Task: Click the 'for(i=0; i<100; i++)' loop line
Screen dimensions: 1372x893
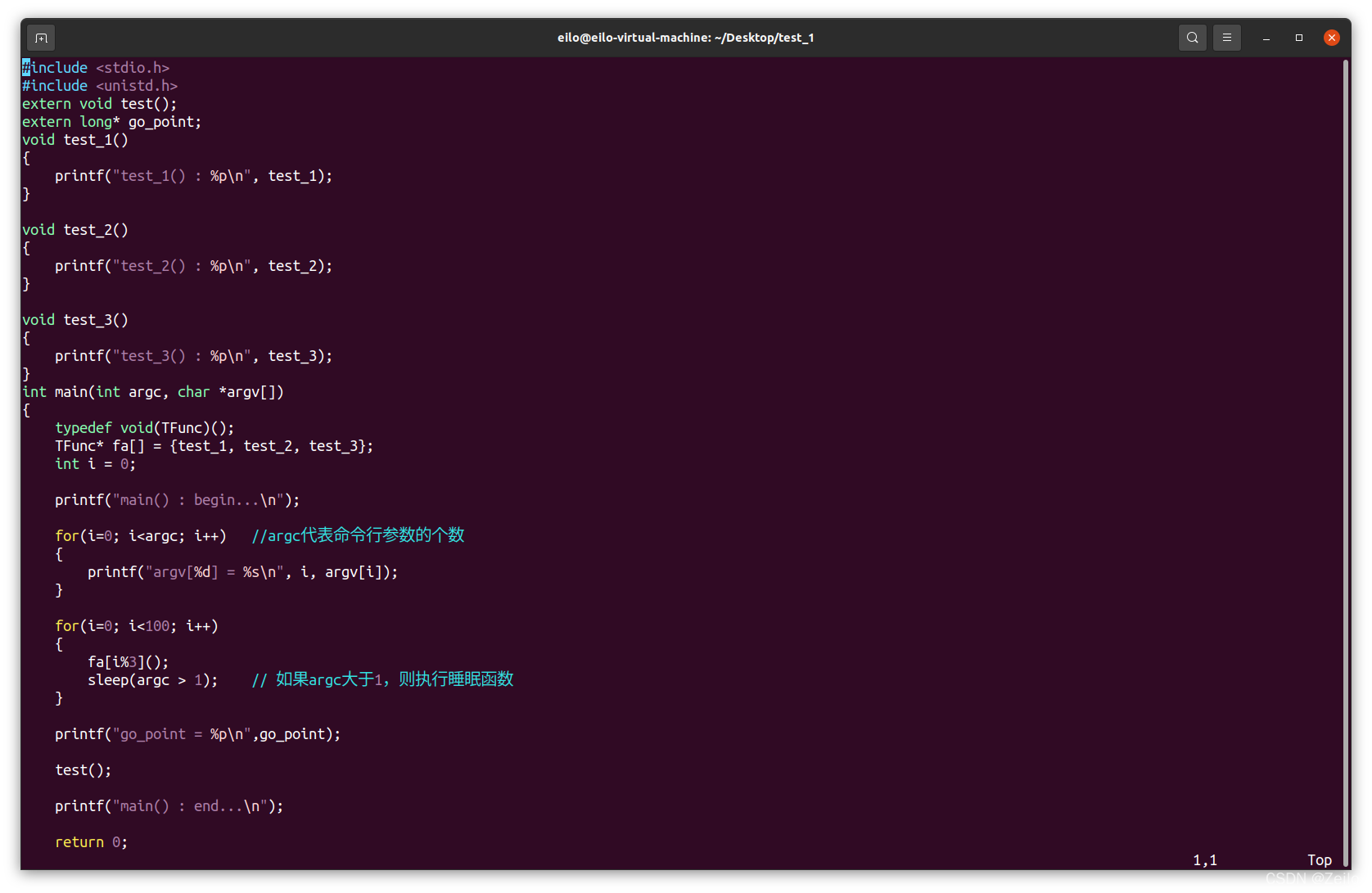Action: (137, 626)
